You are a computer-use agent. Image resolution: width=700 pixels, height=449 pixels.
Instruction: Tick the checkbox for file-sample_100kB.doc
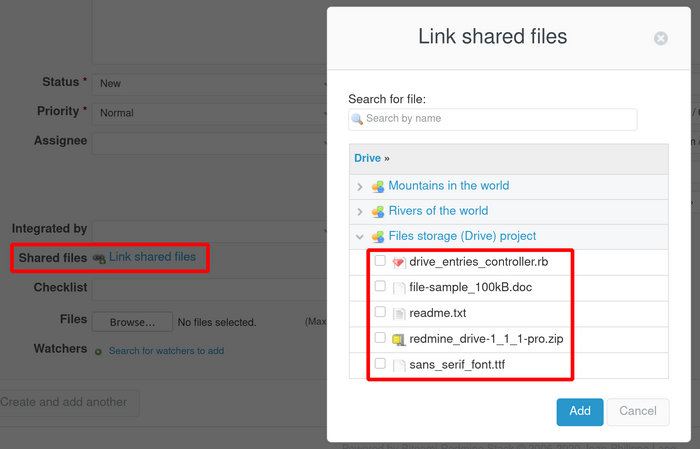[x=380, y=287]
